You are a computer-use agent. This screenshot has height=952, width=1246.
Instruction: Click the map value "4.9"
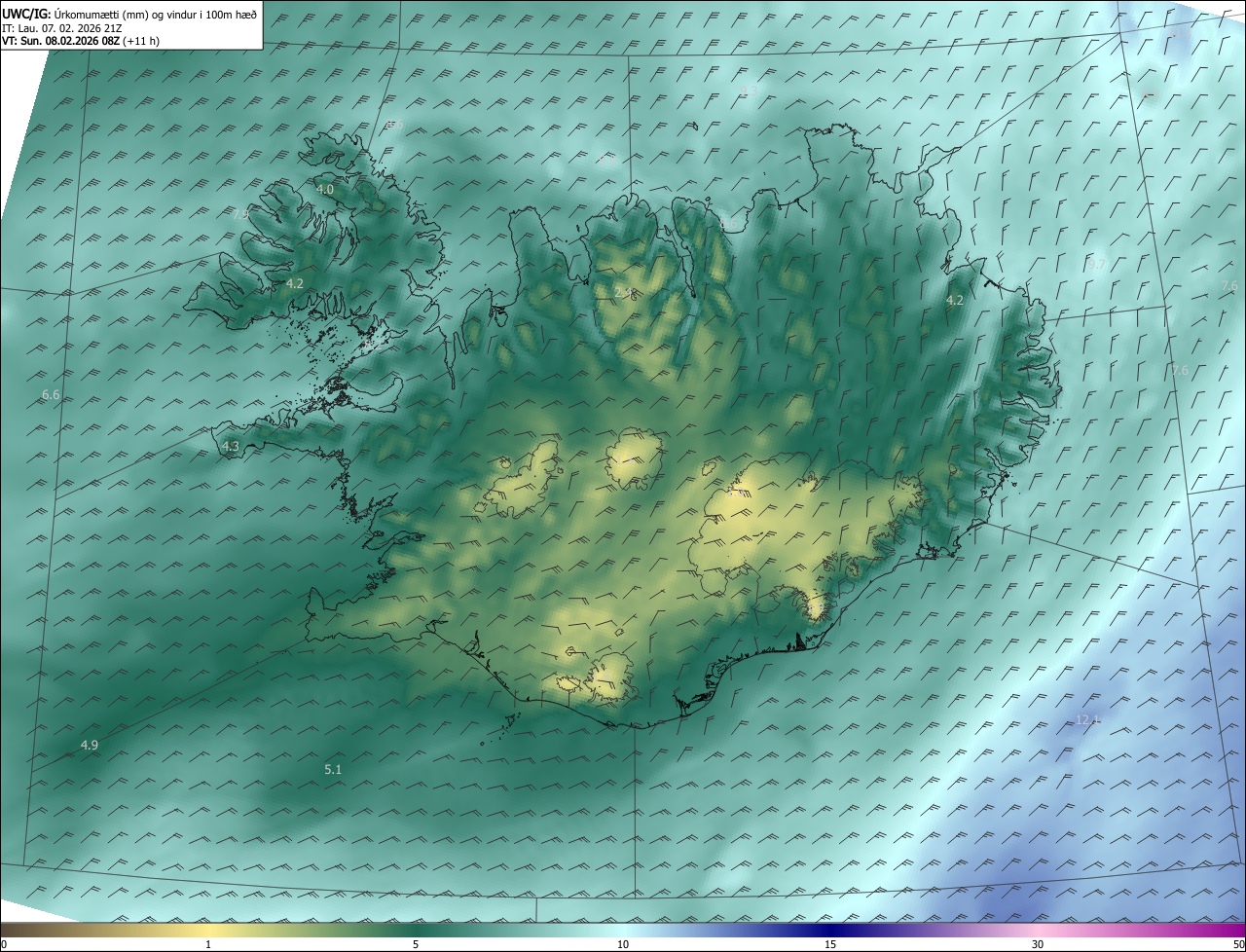point(89,745)
